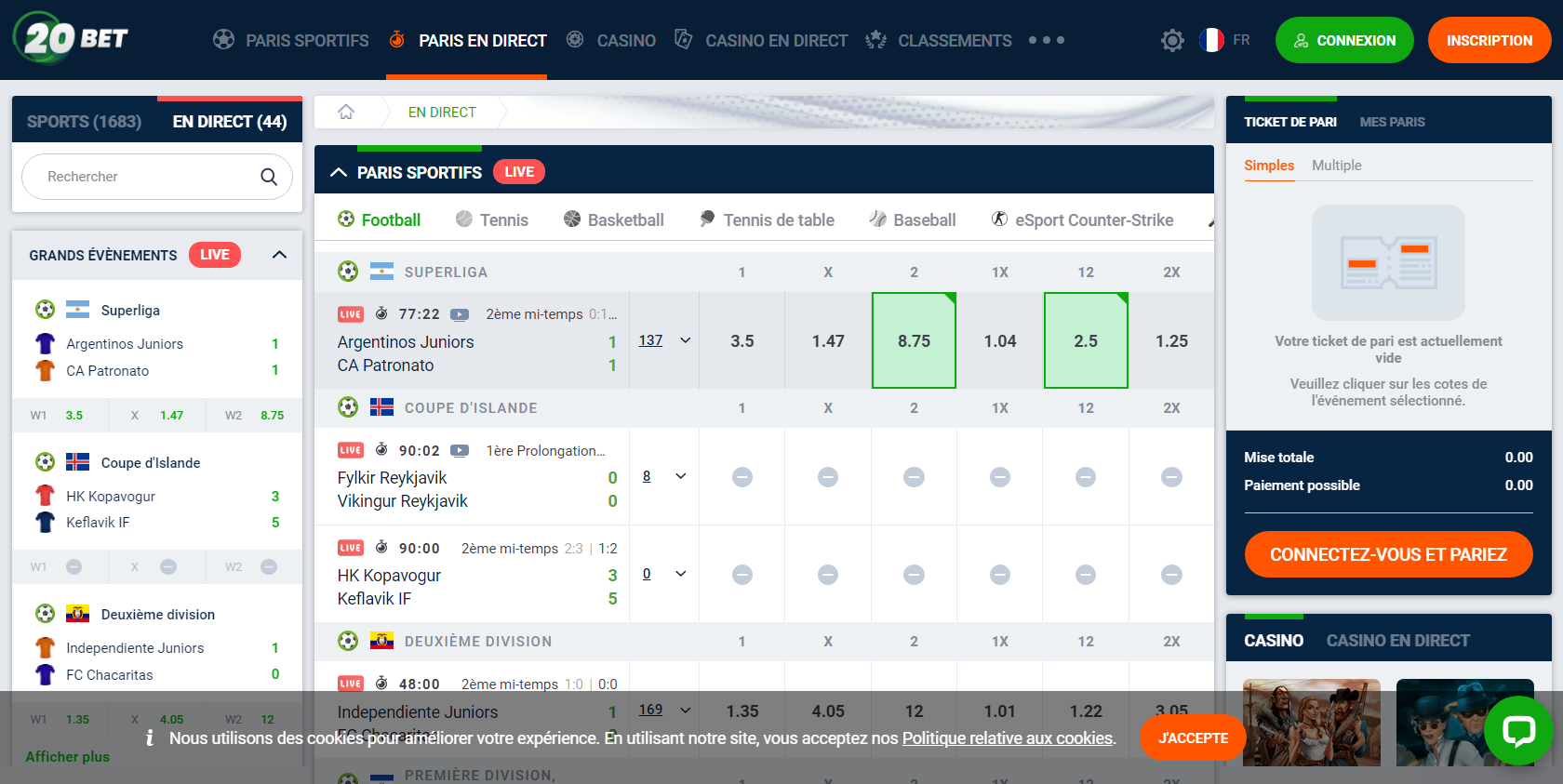Click the Superliga football icon in main list
Image resolution: width=1563 pixels, height=784 pixels.
[x=348, y=272]
